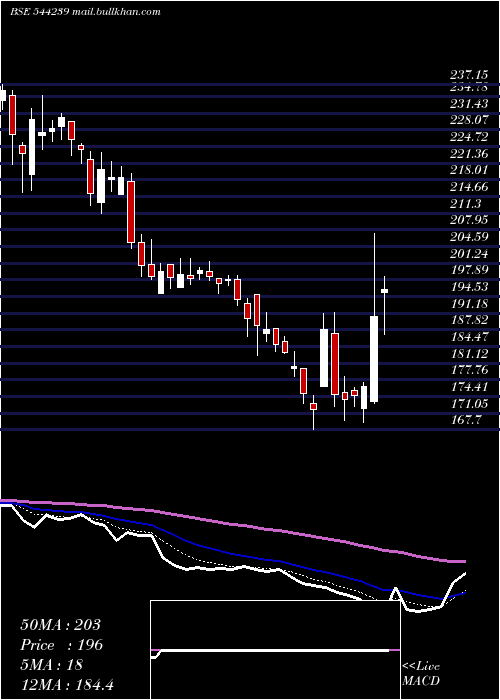
Task: Click the 201.24 price axis label
Action: coord(469,254)
